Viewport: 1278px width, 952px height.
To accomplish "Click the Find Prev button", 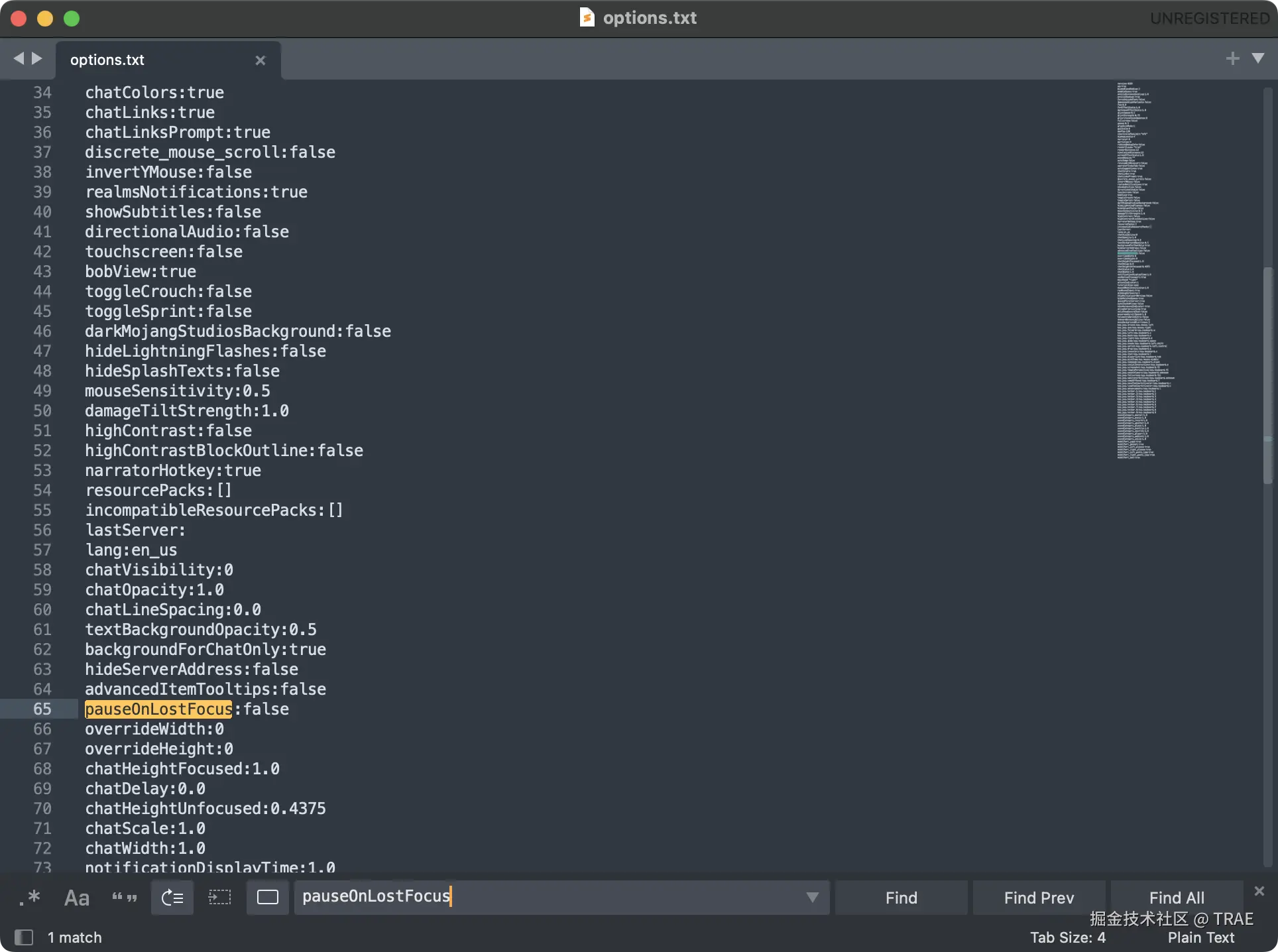I will point(1039,898).
